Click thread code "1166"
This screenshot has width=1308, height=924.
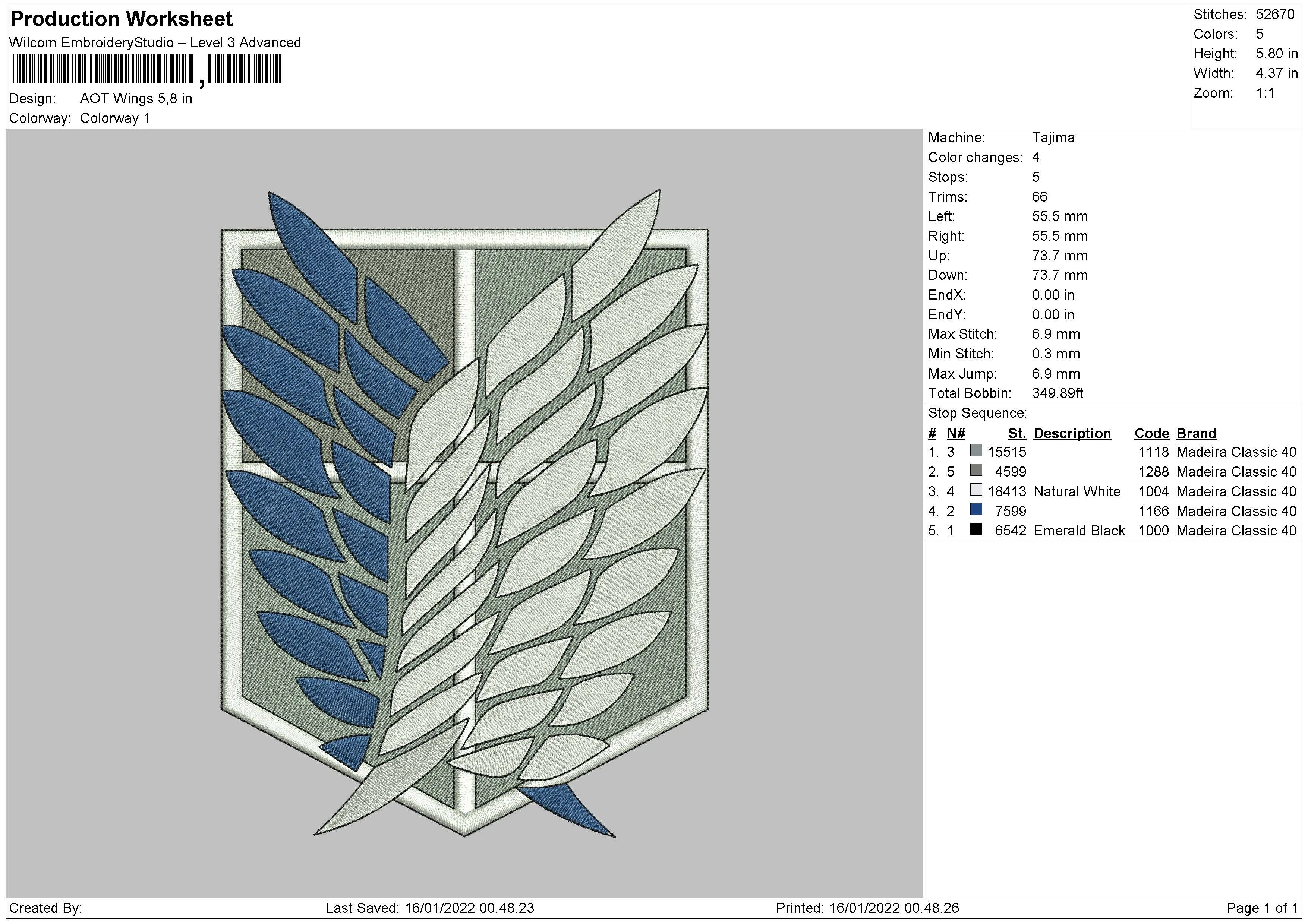pos(1154,511)
